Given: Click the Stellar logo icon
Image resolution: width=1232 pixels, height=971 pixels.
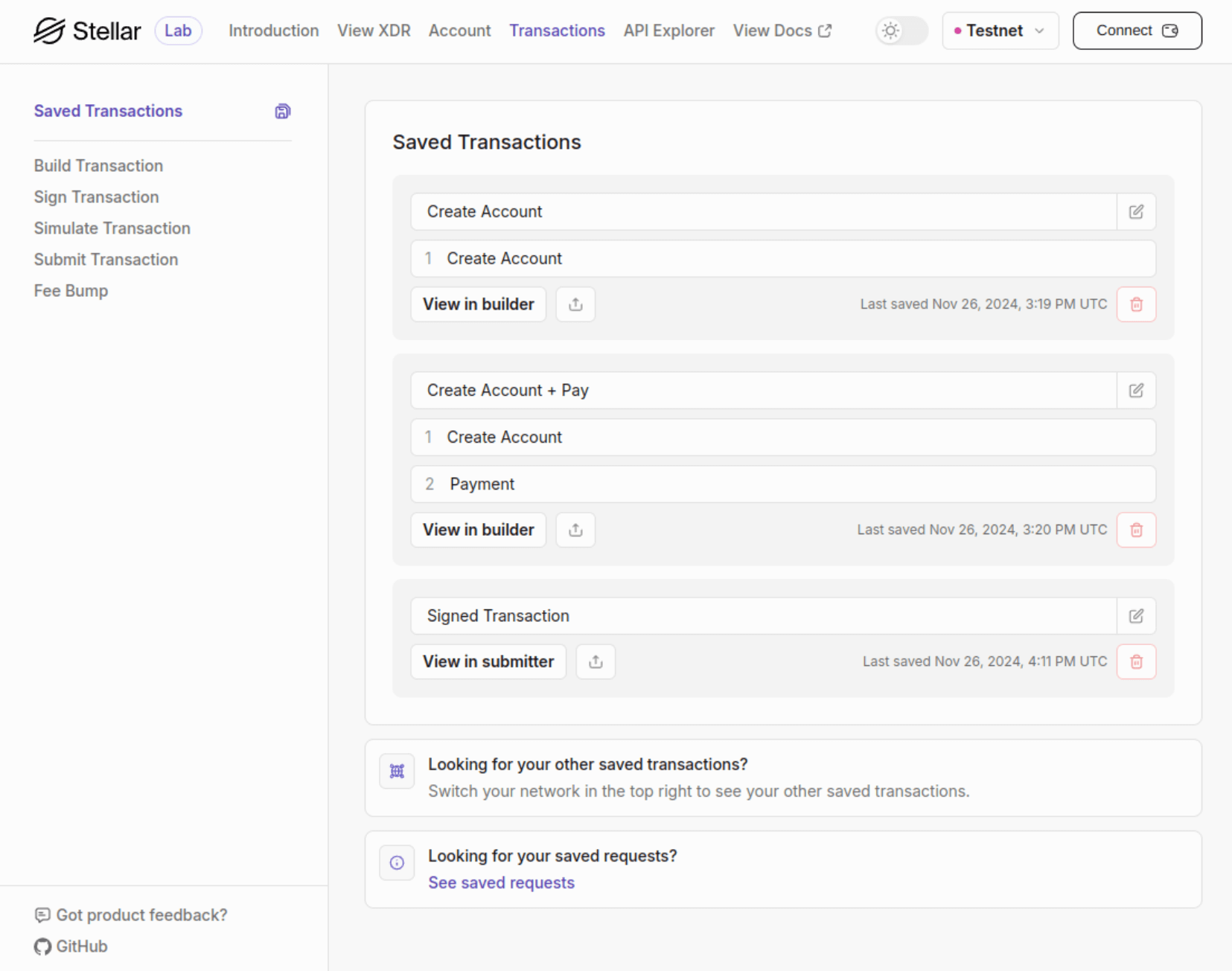Looking at the screenshot, I should click(49, 31).
